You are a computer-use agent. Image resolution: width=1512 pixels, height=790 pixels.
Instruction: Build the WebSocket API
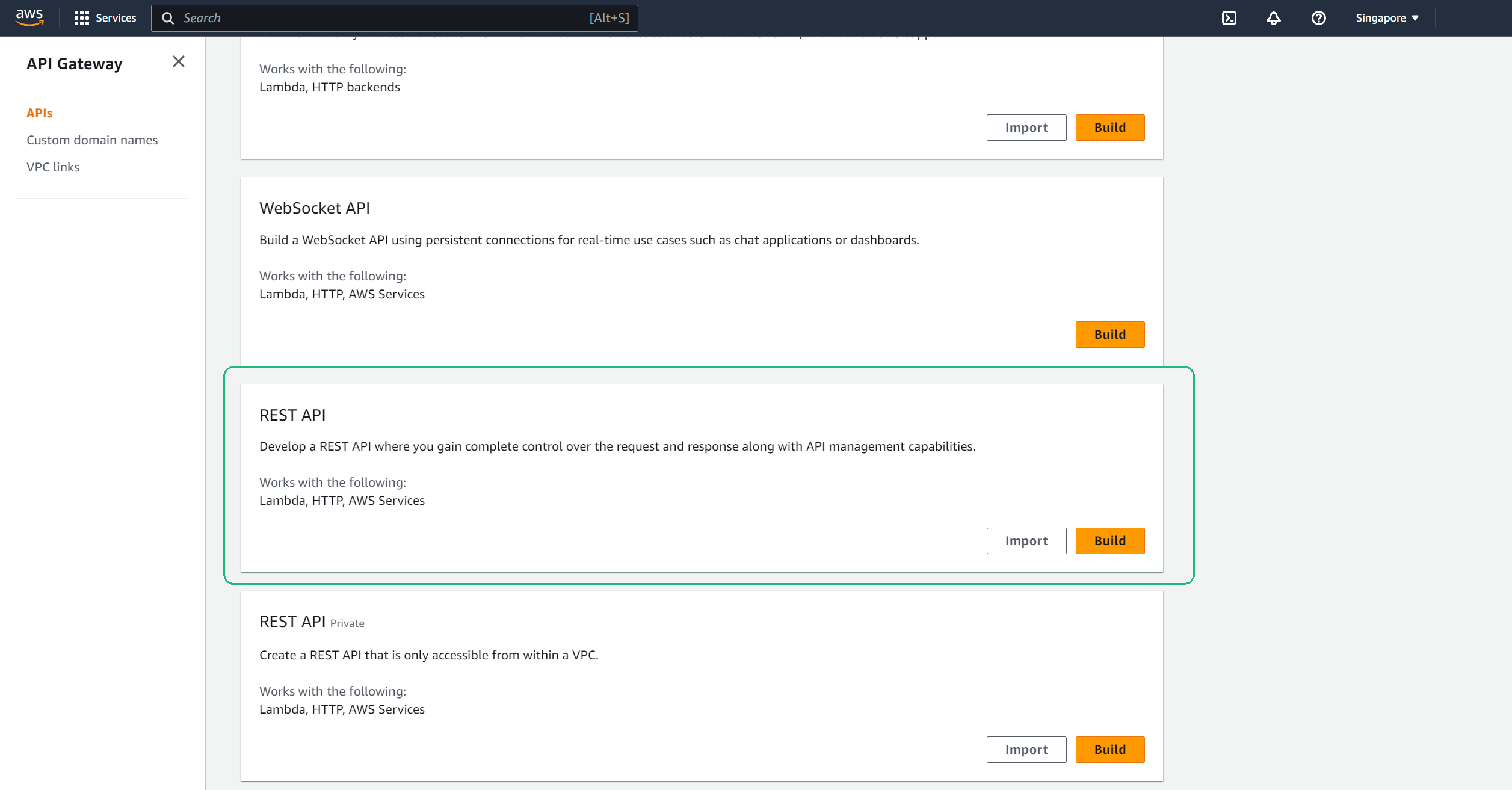pyautogui.click(x=1110, y=335)
